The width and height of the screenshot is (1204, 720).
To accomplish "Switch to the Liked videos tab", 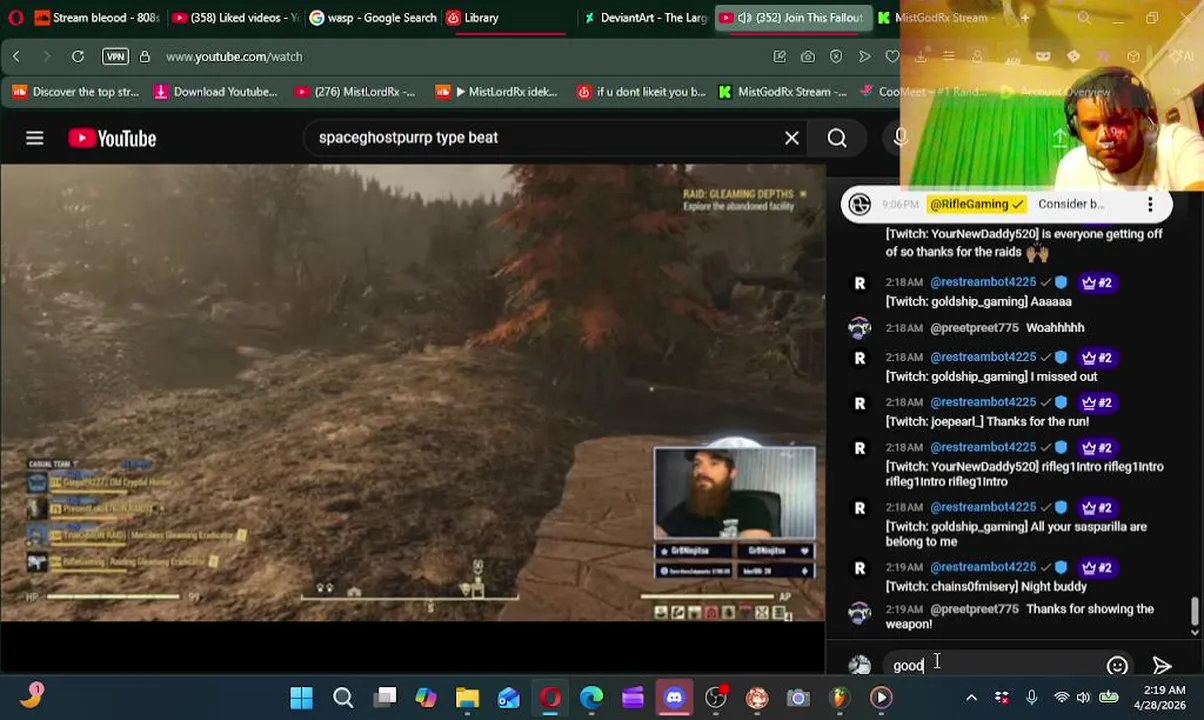I will click(234, 18).
